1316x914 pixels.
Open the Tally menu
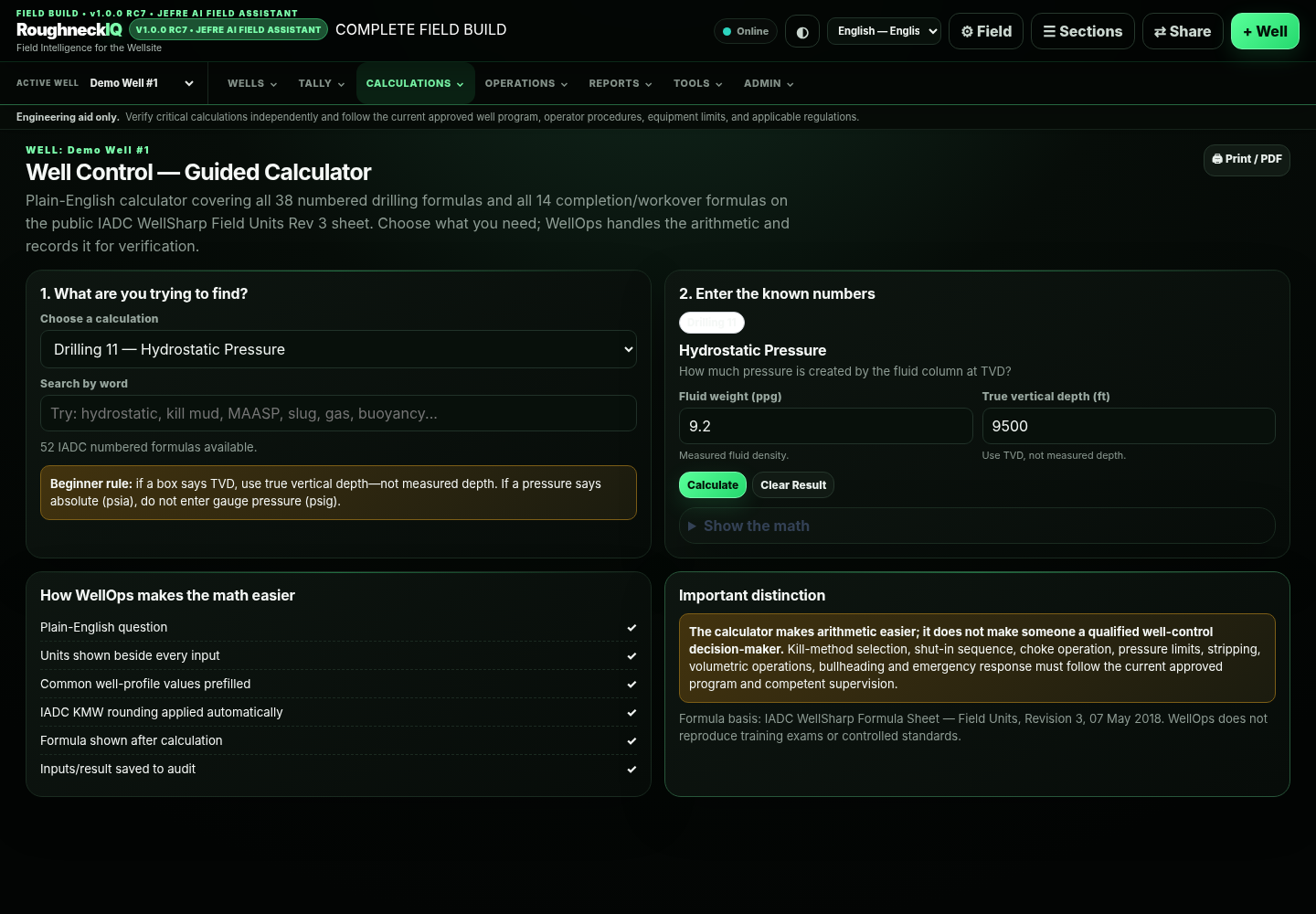[322, 83]
